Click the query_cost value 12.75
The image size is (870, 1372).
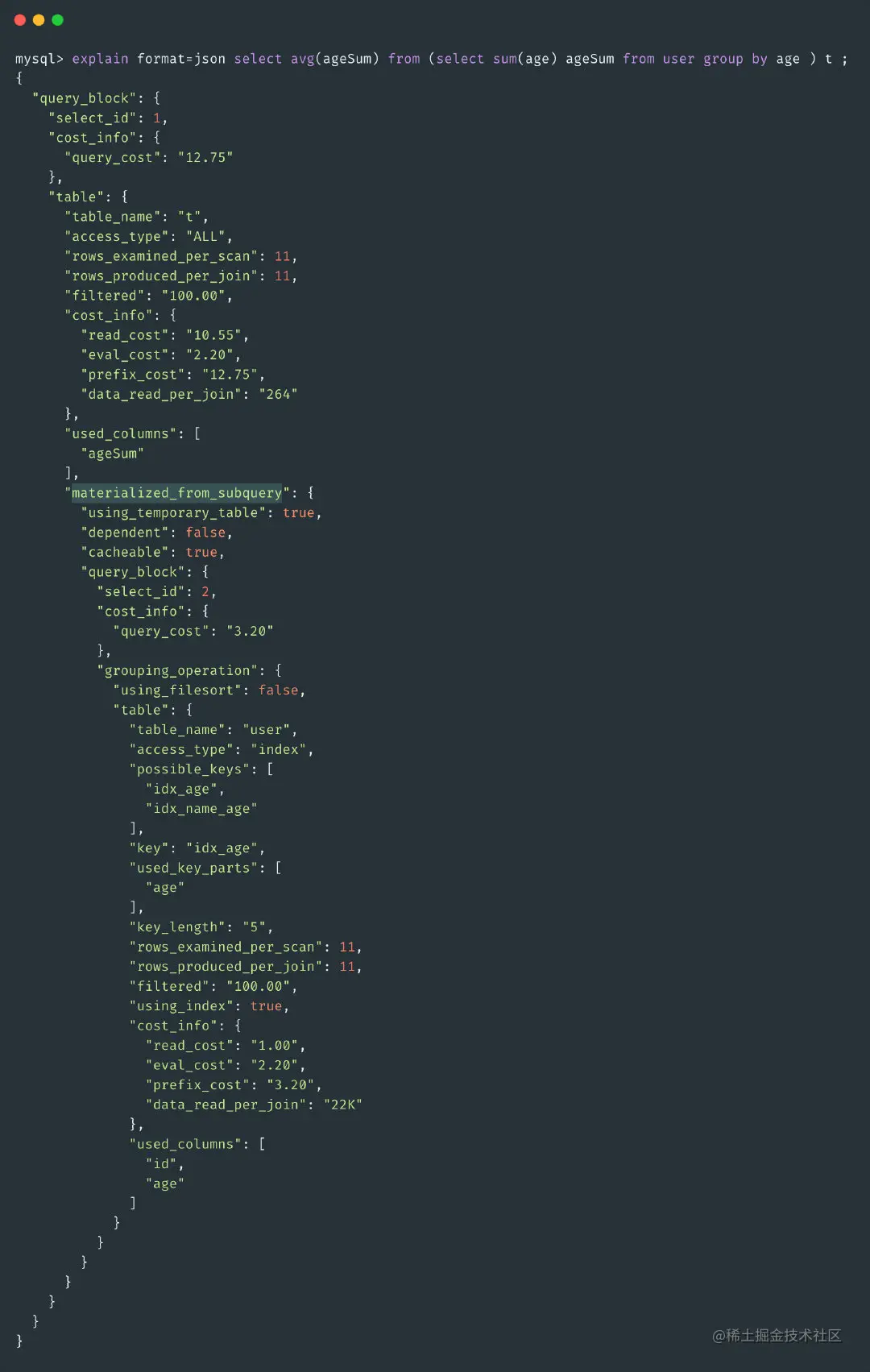tap(205, 158)
